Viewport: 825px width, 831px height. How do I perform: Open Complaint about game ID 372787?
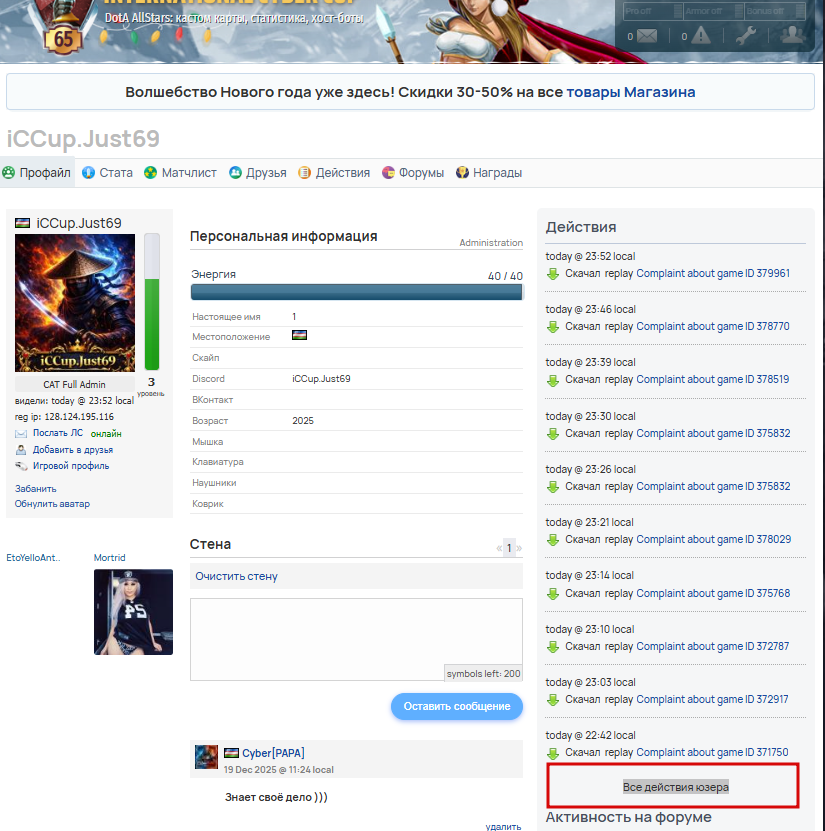click(713, 647)
